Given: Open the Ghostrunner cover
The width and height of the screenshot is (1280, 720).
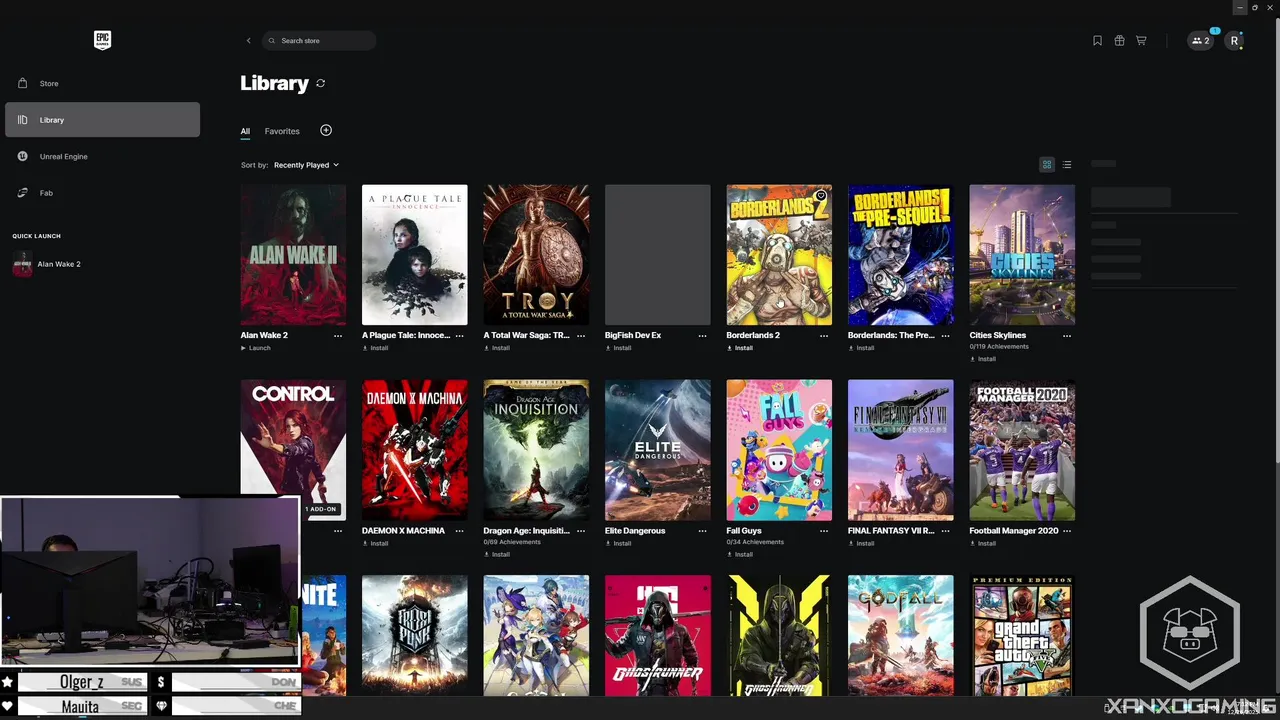Looking at the screenshot, I should 658,635.
